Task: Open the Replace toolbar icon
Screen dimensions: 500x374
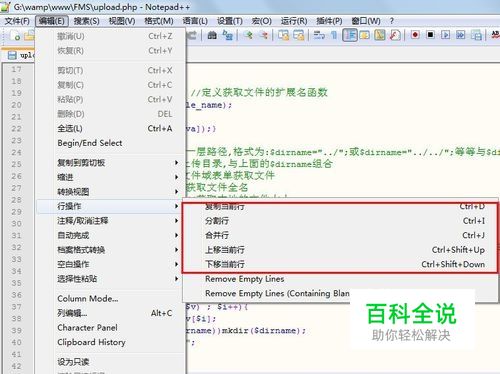Action: pos(227,35)
